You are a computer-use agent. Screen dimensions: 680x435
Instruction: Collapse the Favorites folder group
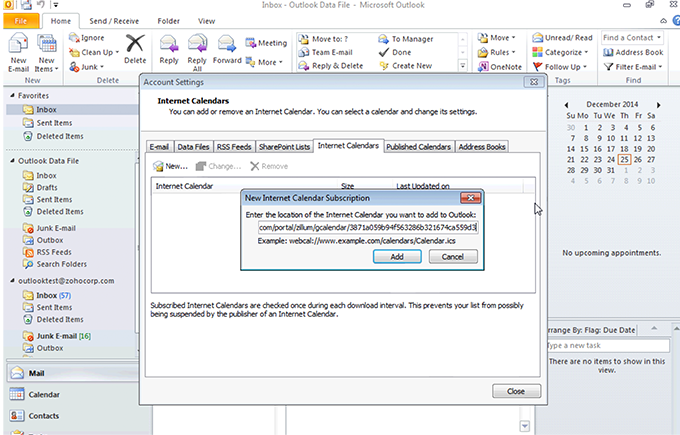(12, 95)
